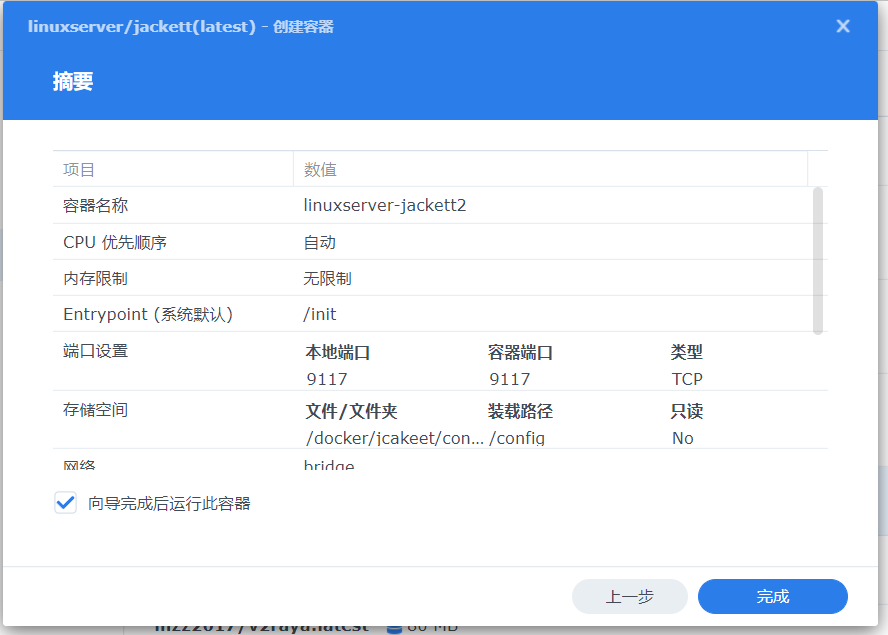Go back with the 上一步 button
The image size is (888, 635).
click(629, 596)
